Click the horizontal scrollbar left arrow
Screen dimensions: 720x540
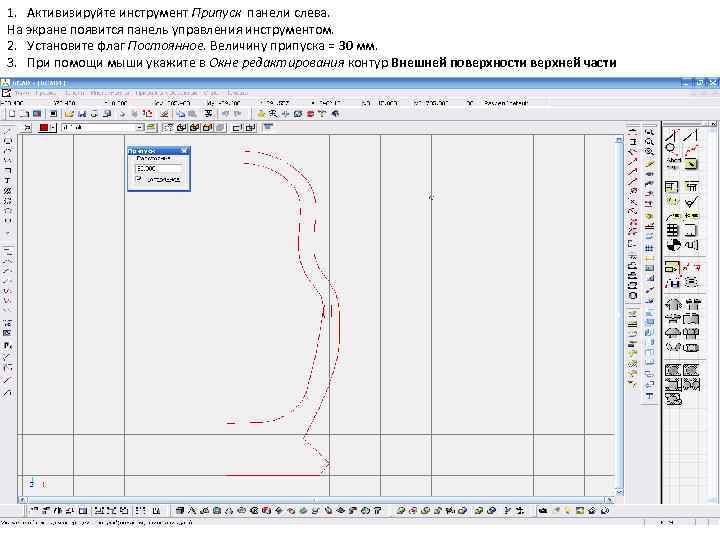click(22, 500)
